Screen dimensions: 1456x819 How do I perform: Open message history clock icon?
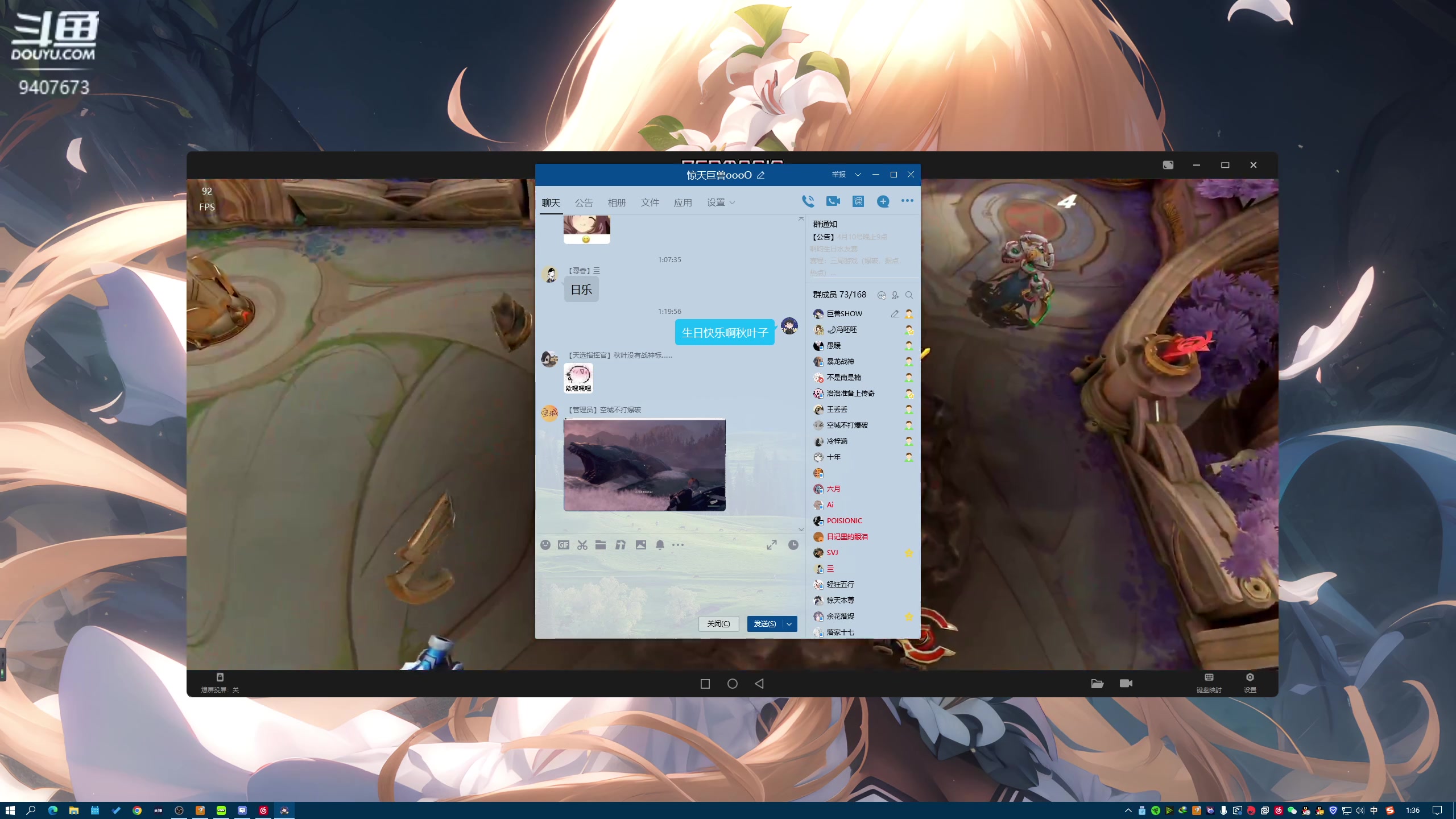point(793,545)
